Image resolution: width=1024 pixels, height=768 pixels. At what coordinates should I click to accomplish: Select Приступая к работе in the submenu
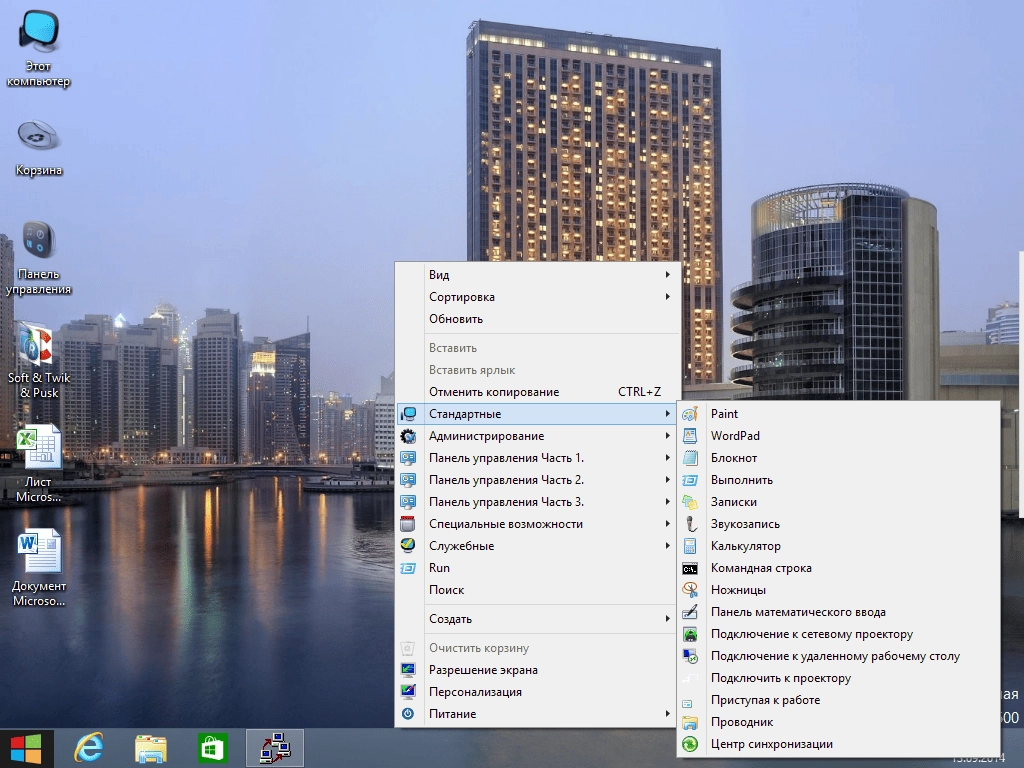coord(839,700)
